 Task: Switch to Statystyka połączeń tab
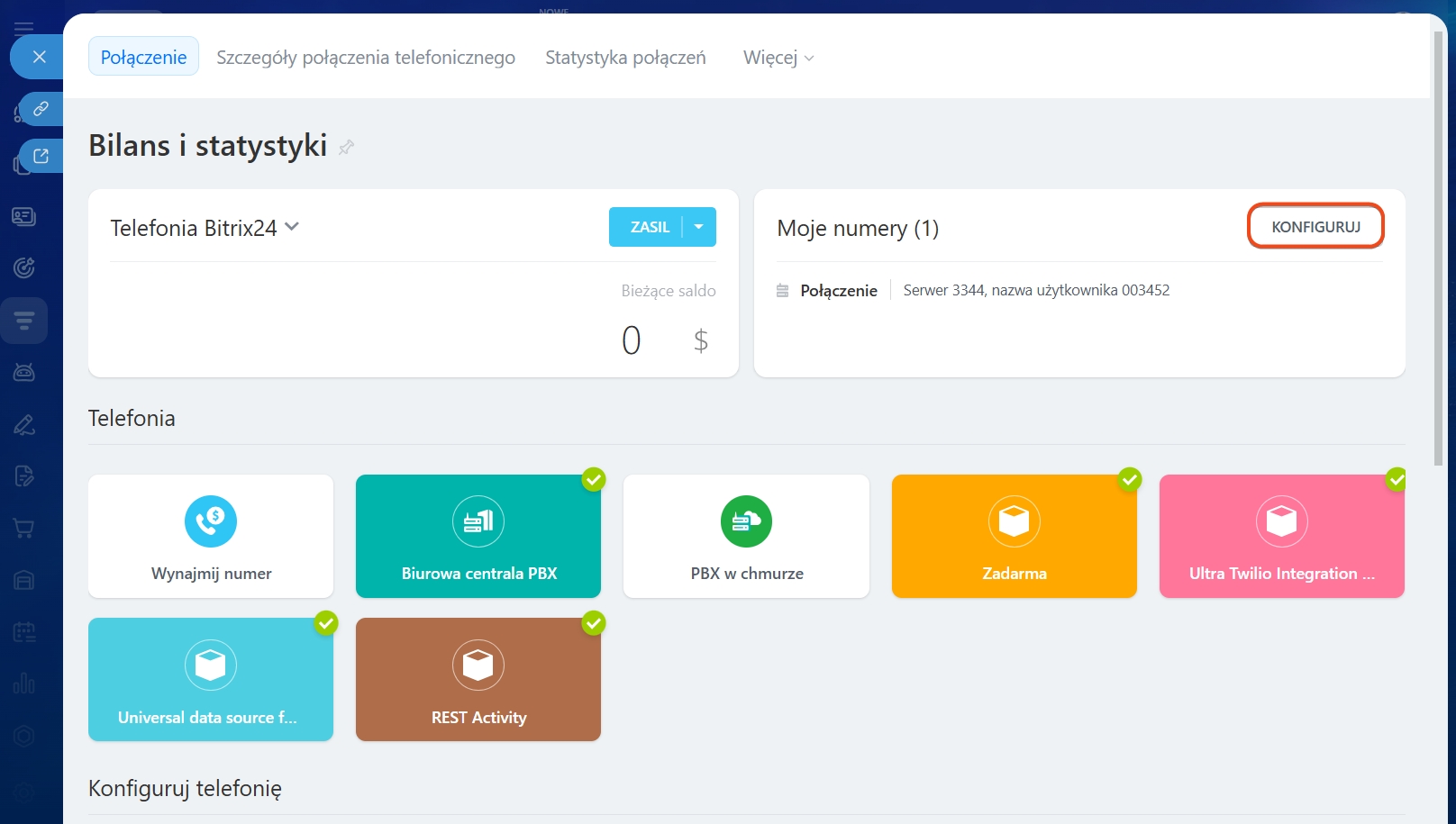point(625,58)
